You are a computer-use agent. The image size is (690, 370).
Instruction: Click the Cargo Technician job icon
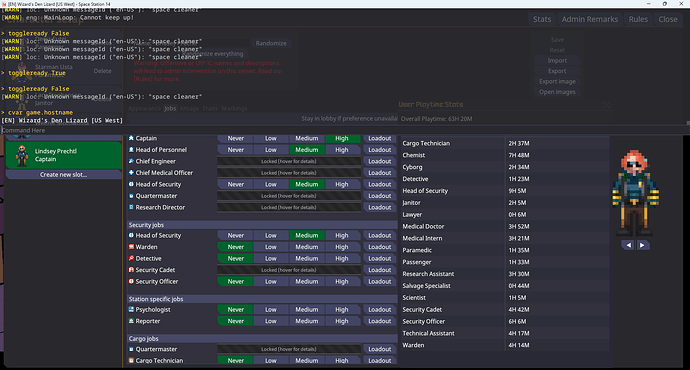click(x=131, y=360)
